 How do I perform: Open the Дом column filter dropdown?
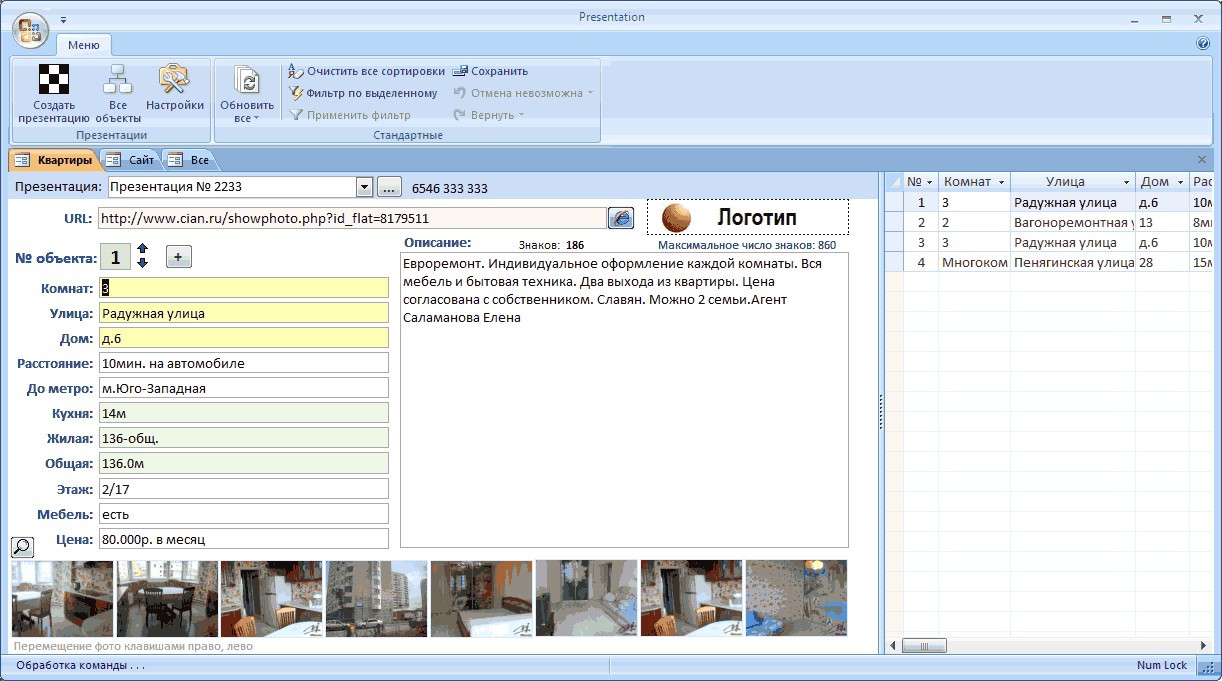point(1180,182)
